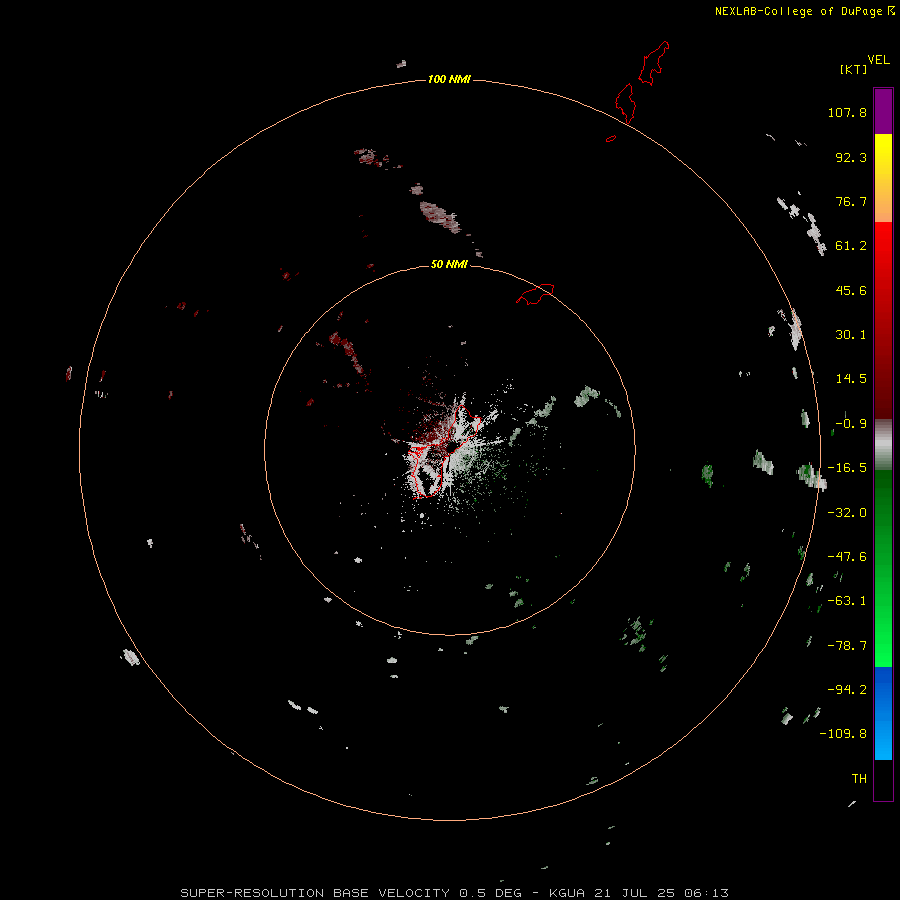Viewport: 900px width, 900px height.
Task: Click the topmost red island outline beyond 100 NMI
Action: coord(654,63)
